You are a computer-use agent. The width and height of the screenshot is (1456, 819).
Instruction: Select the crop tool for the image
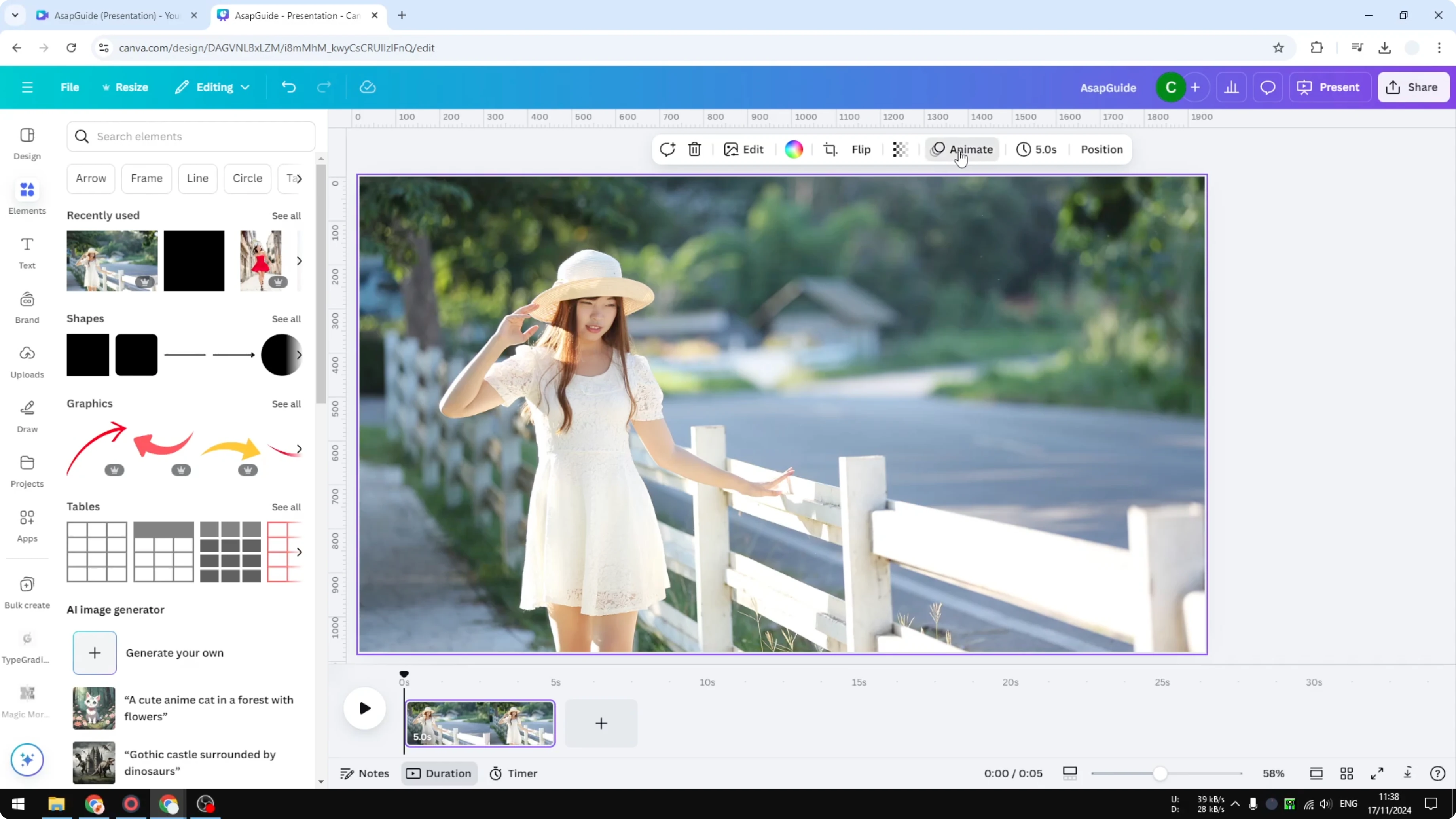click(x=830, y=149)
